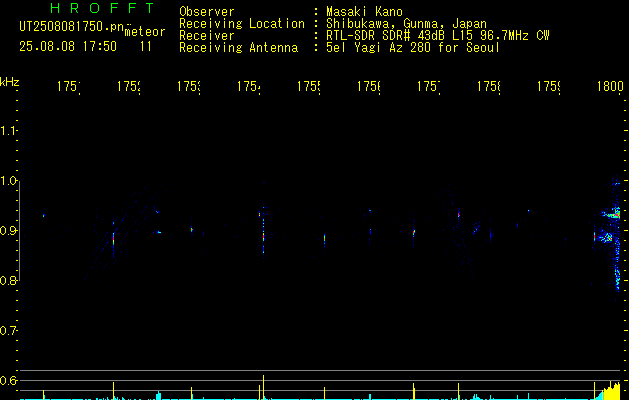This screenshot has width=629, height=400.
Task: Click the observer name Masaki Kano
Action: pyautogui.click(x=365, y=11)
